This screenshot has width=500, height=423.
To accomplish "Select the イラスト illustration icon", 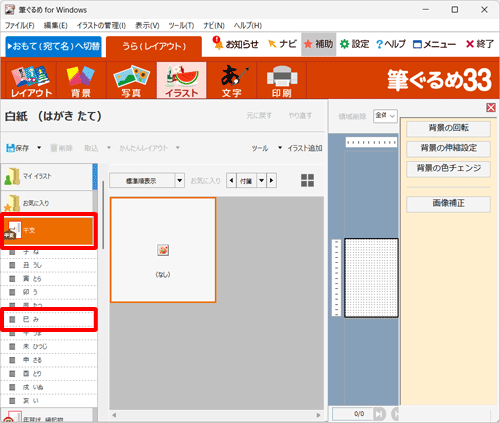I will coord(182,81).
